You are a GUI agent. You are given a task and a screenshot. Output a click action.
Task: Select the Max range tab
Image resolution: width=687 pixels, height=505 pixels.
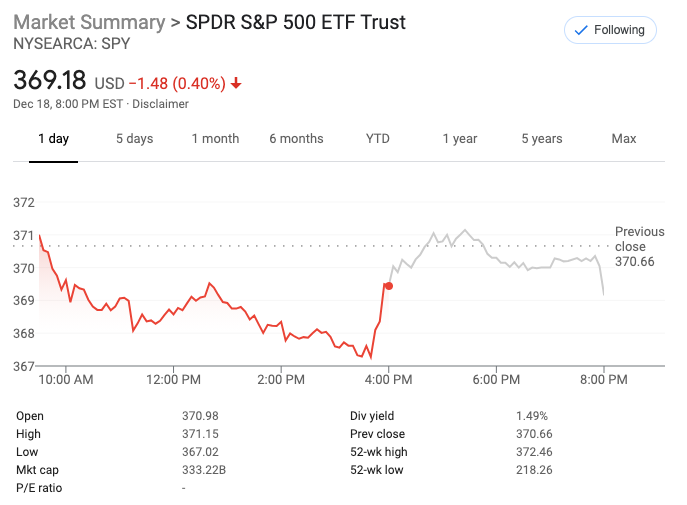point(624,139)
